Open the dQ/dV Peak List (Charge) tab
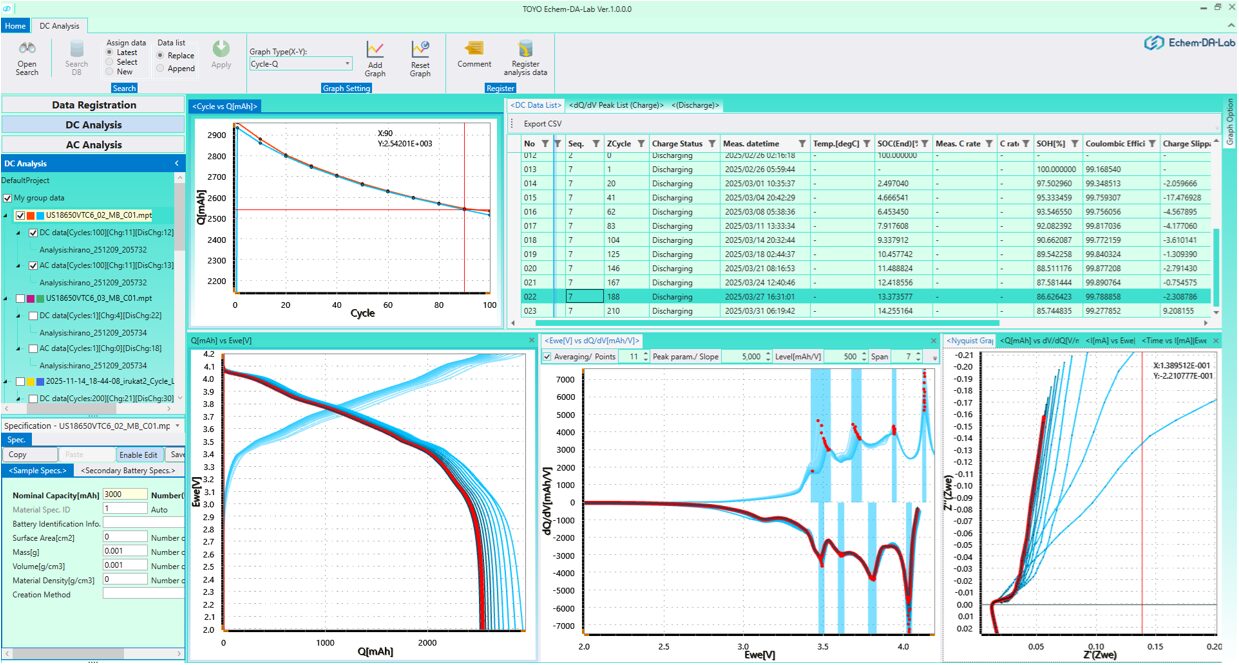1239x665 pixels. (617, 105)
